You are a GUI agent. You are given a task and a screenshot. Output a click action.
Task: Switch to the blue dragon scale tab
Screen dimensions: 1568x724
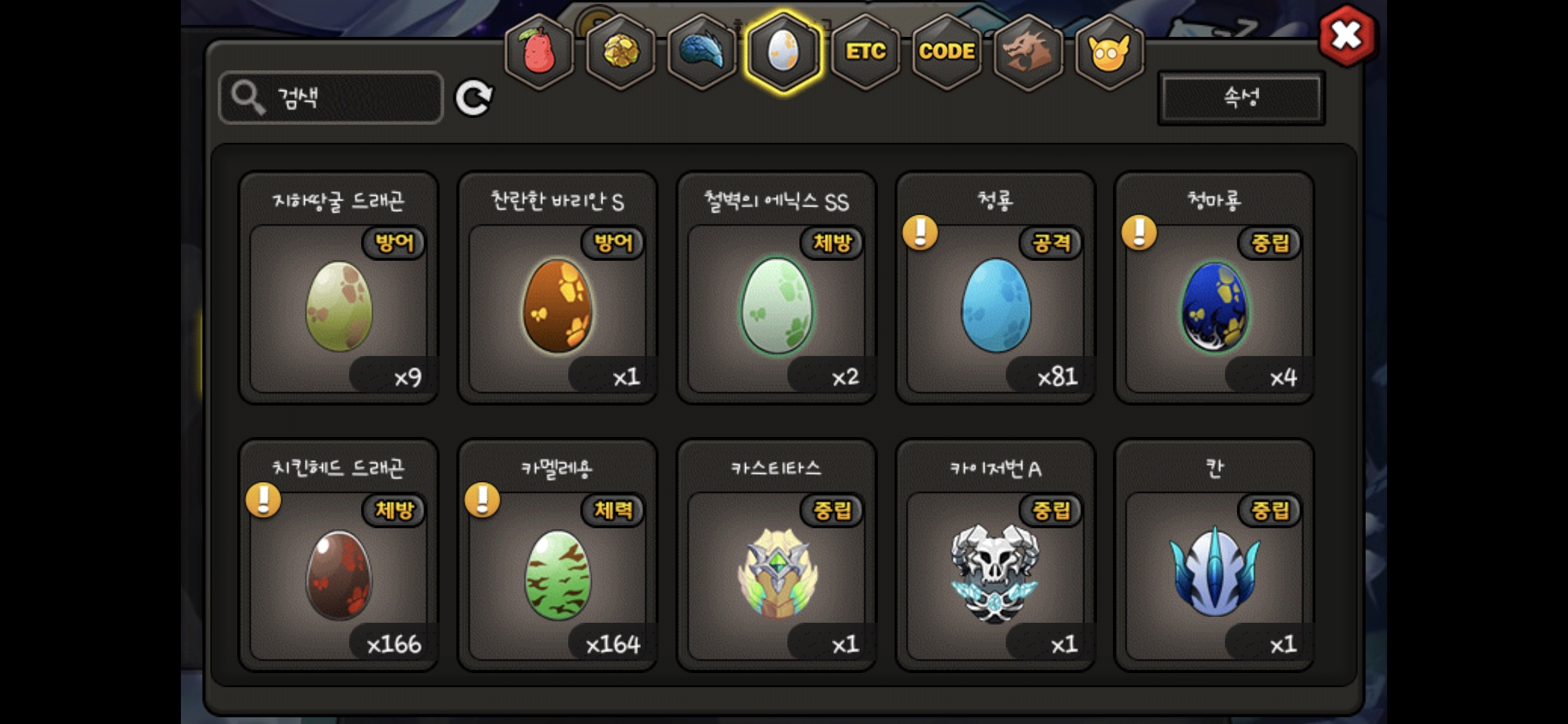coord(702,52)
